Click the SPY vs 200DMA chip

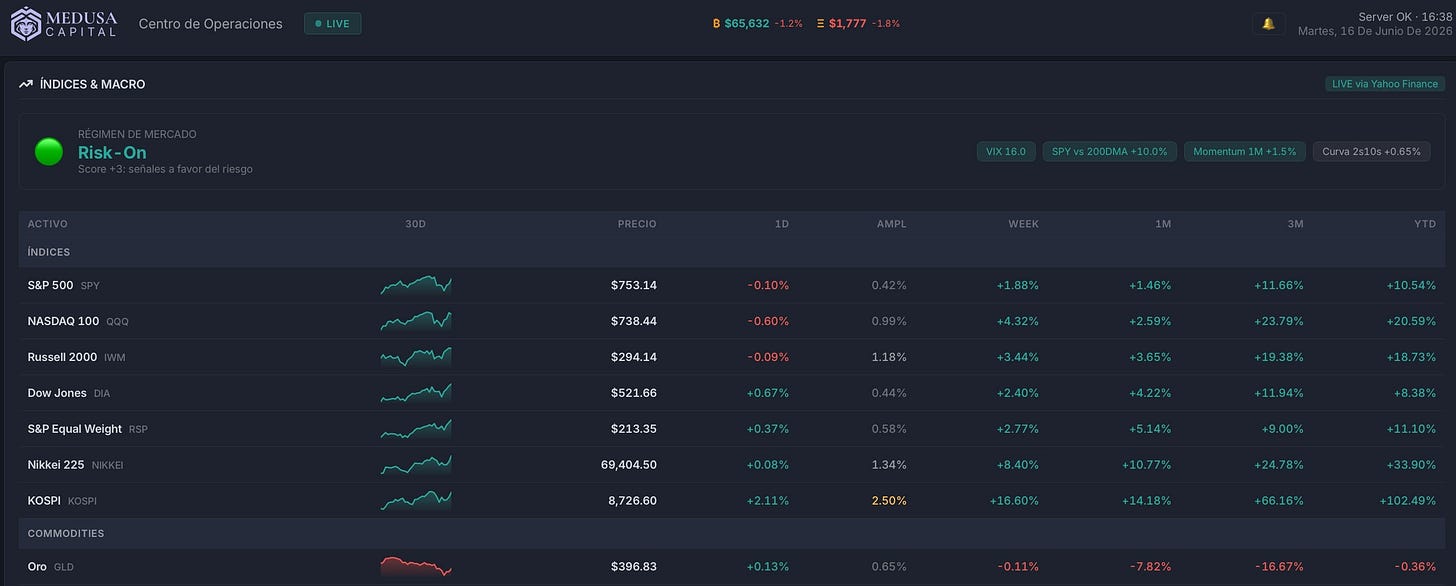click(1109, 151)
